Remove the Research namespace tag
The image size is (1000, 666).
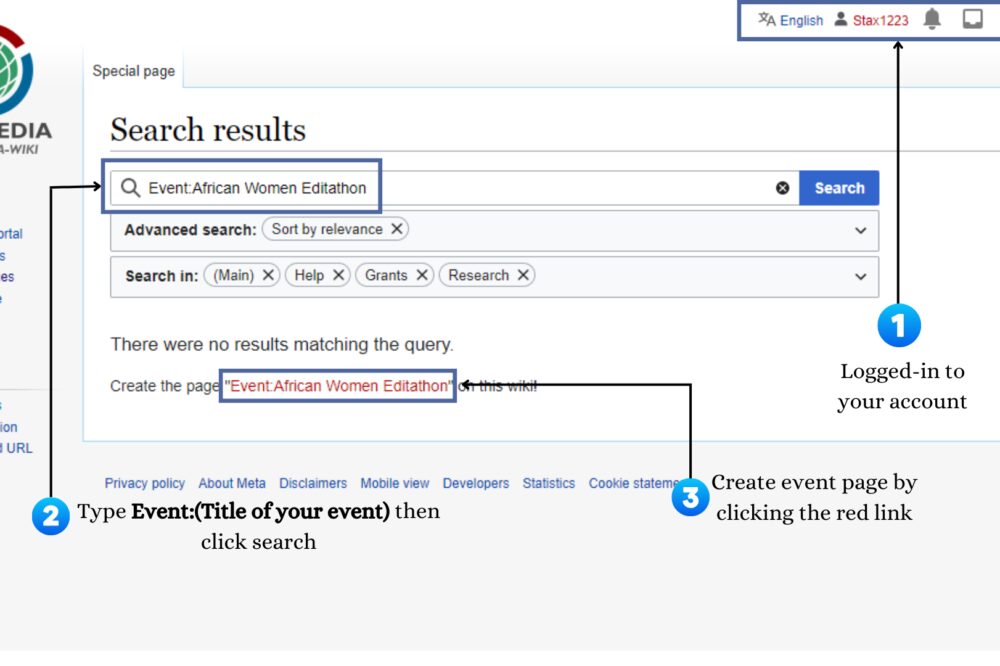click(x=523, y=275)
